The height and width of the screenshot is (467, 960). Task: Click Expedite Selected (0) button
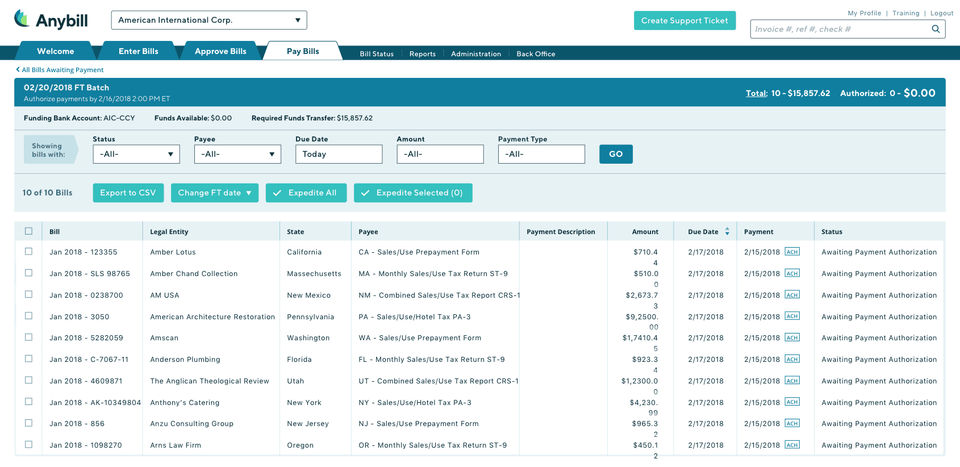coord(413,193)
